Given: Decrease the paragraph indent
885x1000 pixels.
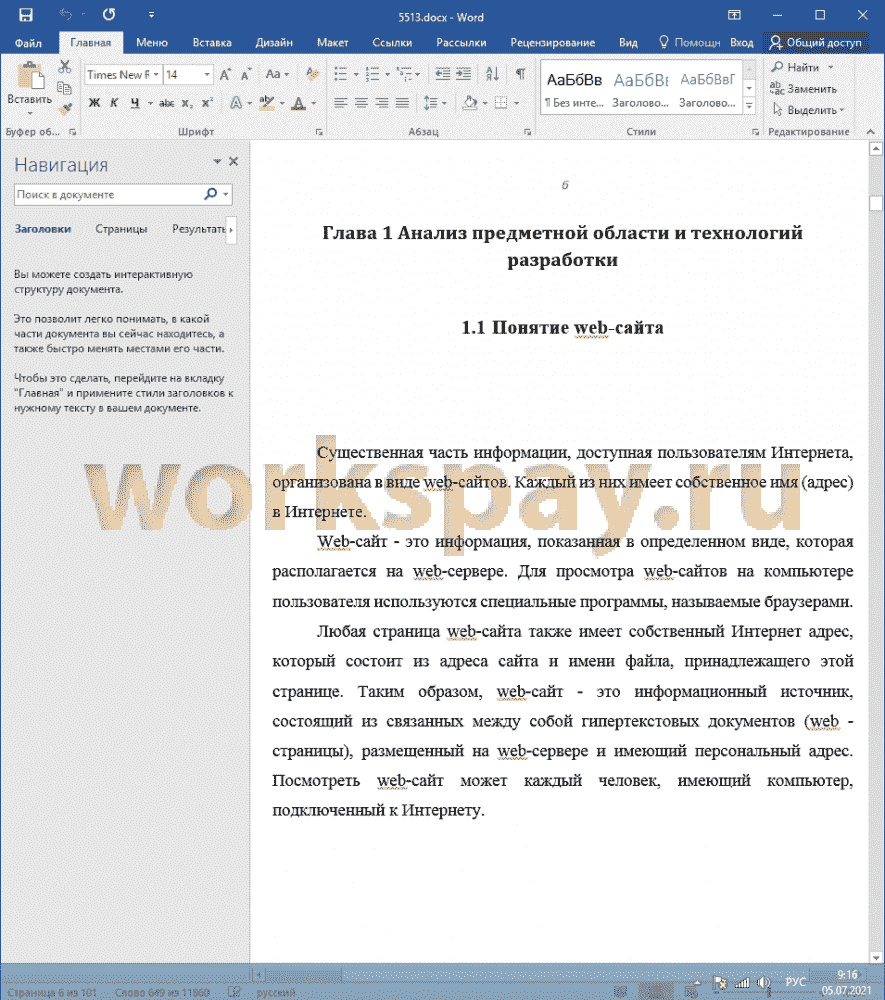Looking at the screenshot, I should 442,75.
